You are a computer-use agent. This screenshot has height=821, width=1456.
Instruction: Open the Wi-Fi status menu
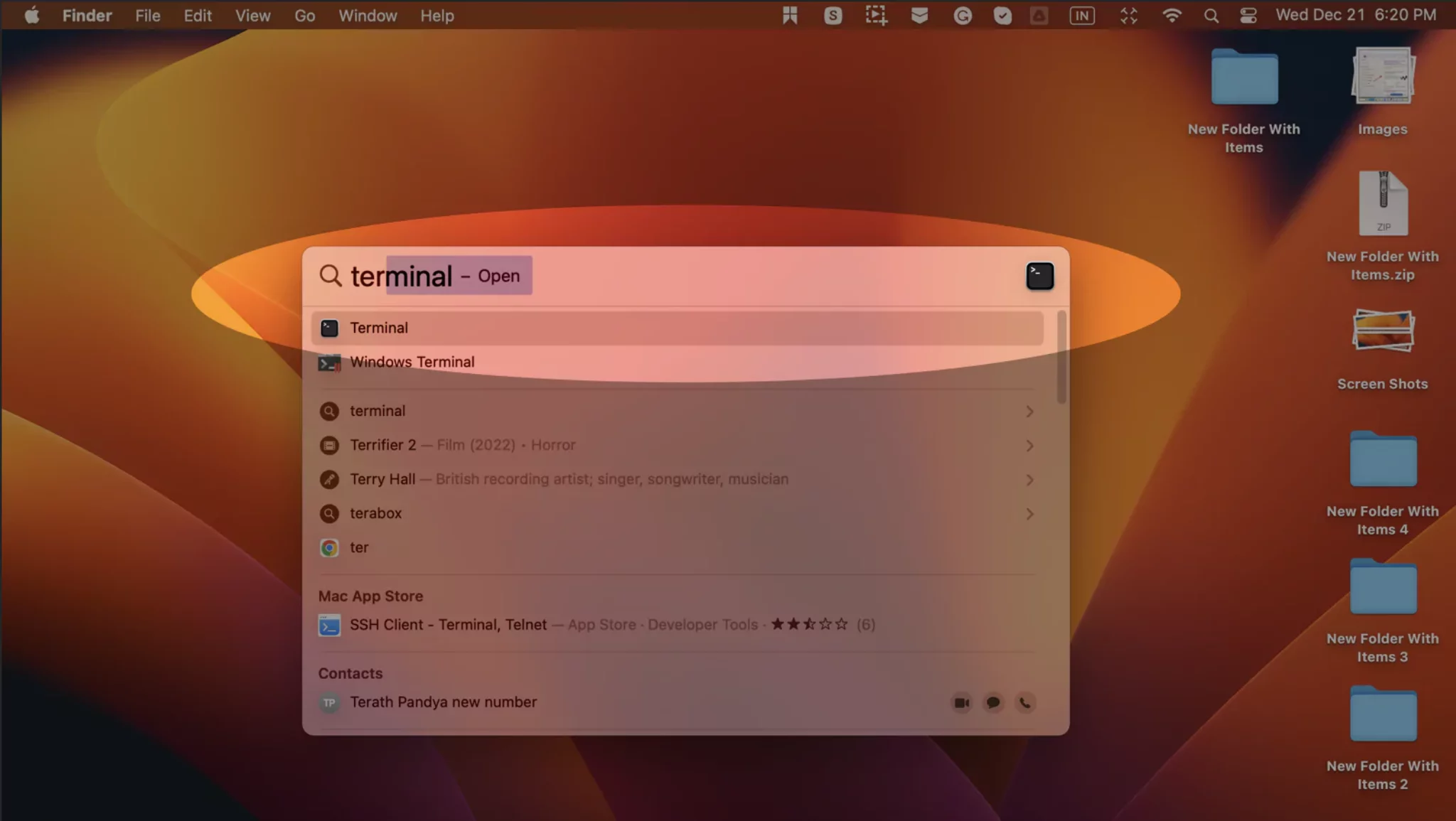coord(1172,15)
